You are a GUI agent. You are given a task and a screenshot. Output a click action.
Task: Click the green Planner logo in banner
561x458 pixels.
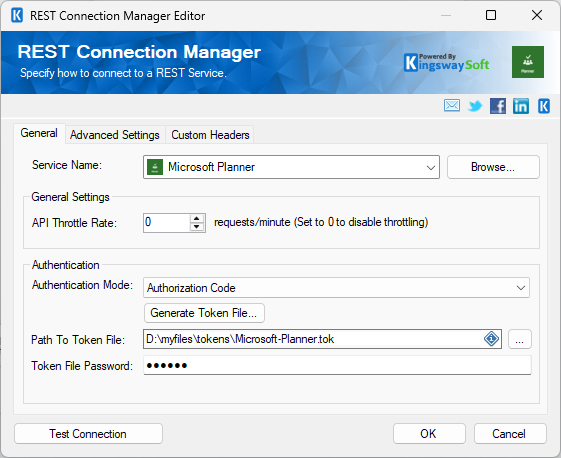[x=528, y=62]
